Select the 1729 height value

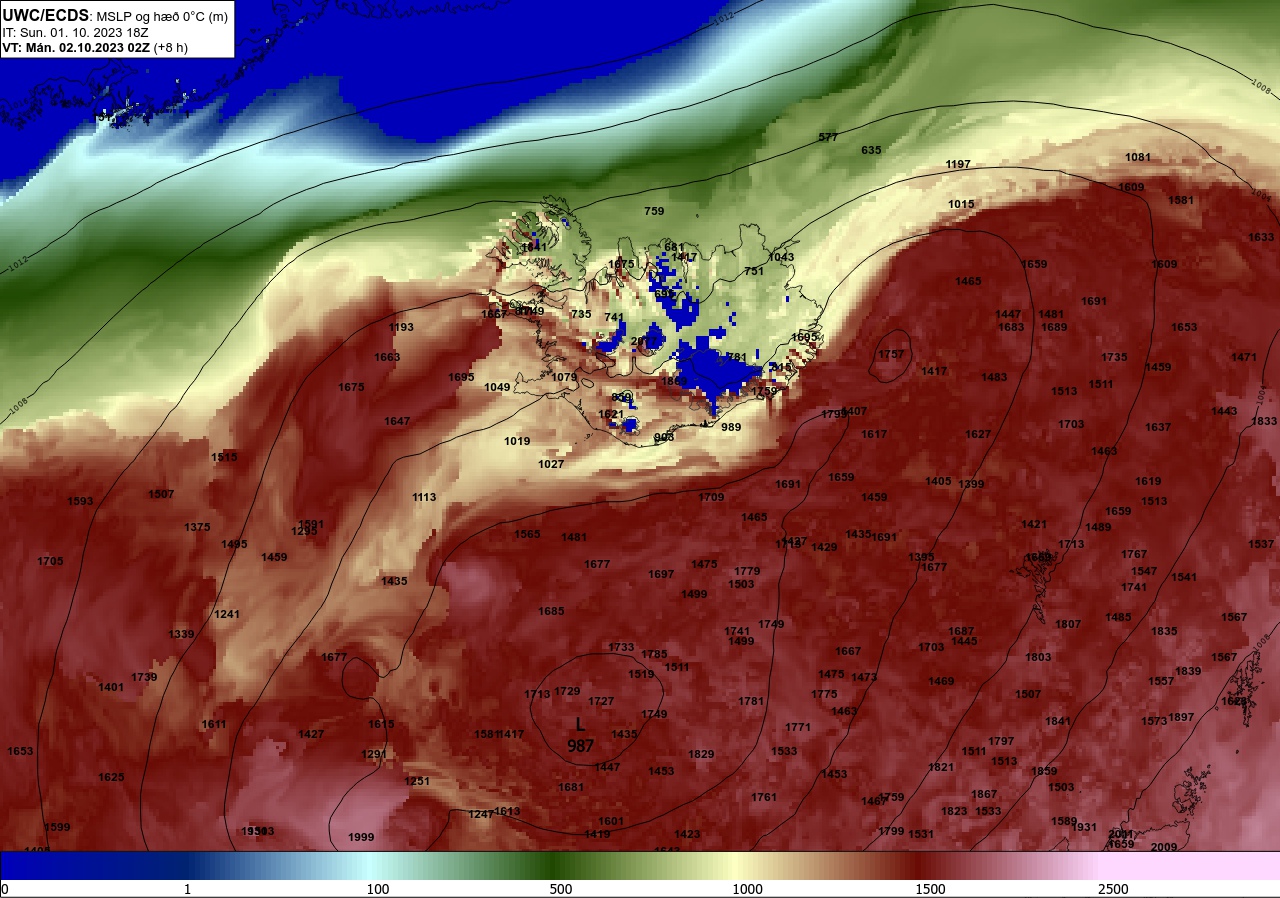(567, 691)
